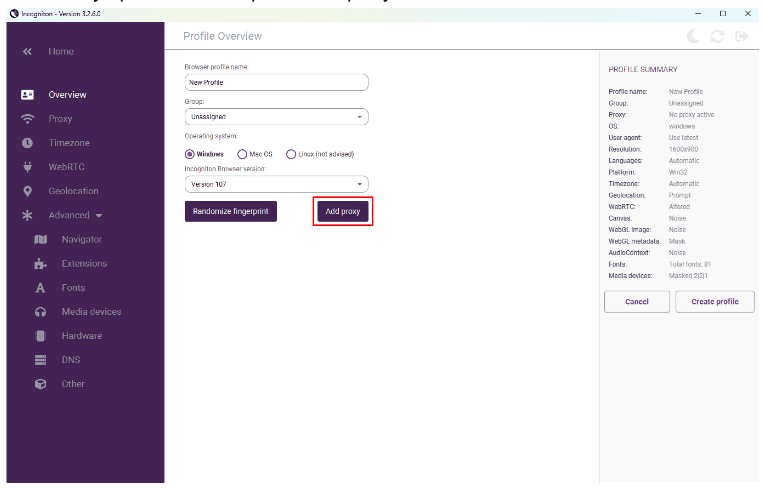Open the Navigator settings tab
Image resolution: width=764 pixels, height=488 pixels.
81,240
